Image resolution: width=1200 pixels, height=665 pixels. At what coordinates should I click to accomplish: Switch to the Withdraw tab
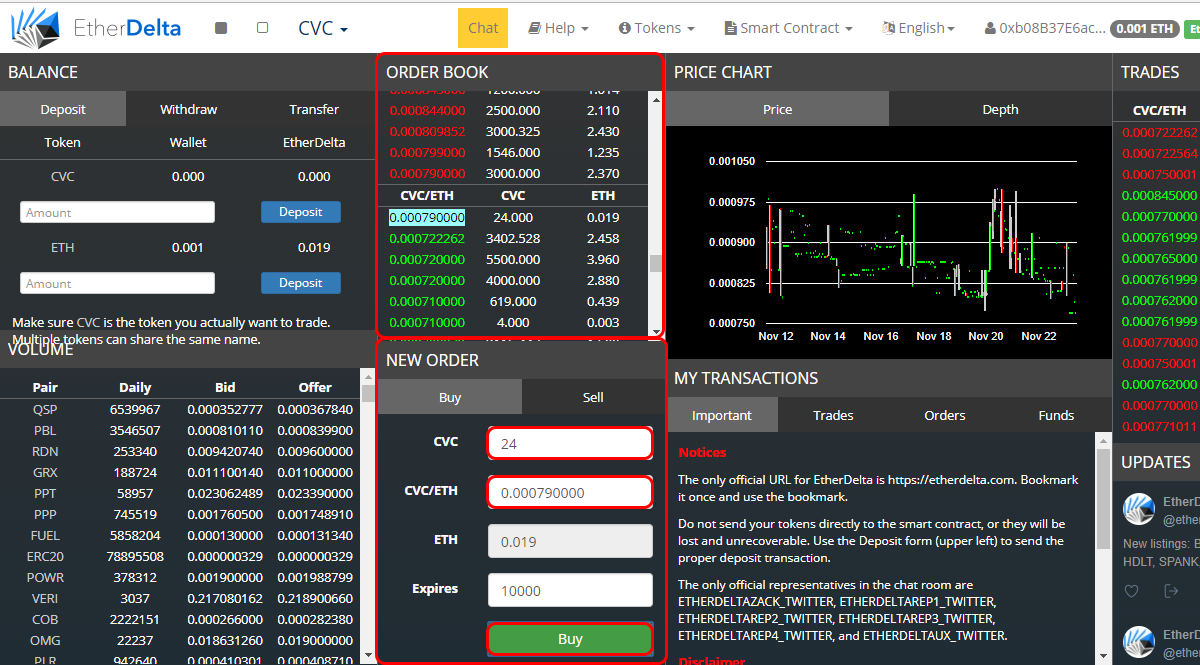[188, 109]
